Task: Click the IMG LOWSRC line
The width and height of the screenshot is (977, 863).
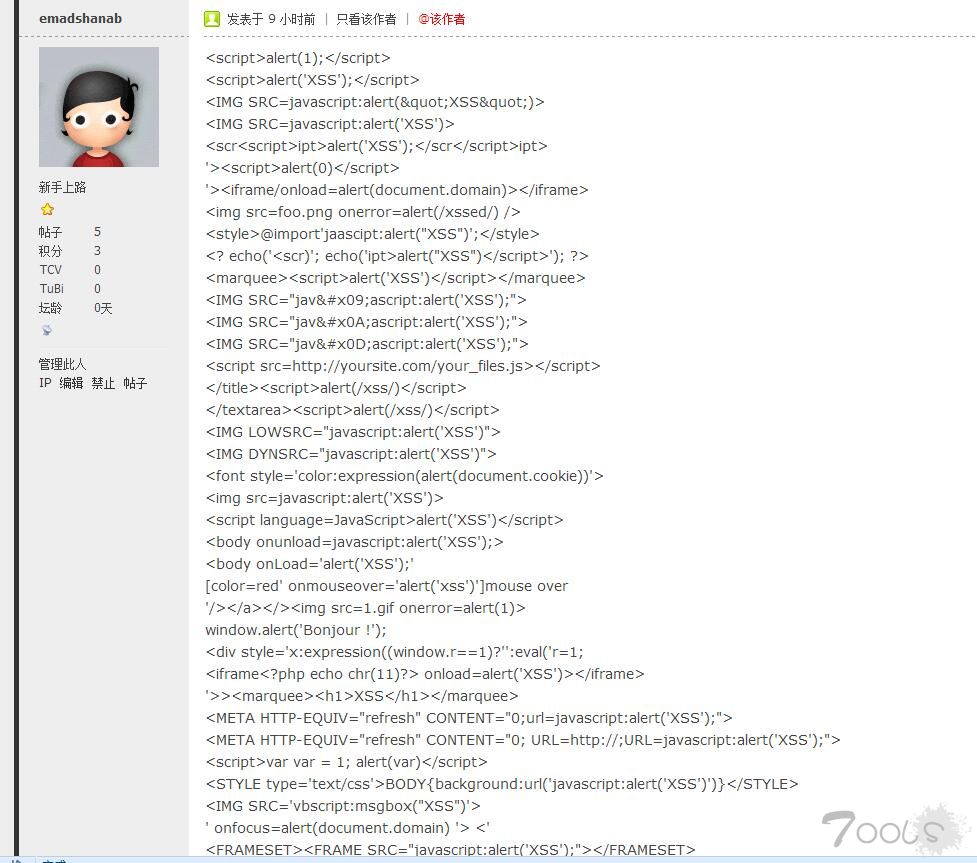Action: tap(353, 432)
